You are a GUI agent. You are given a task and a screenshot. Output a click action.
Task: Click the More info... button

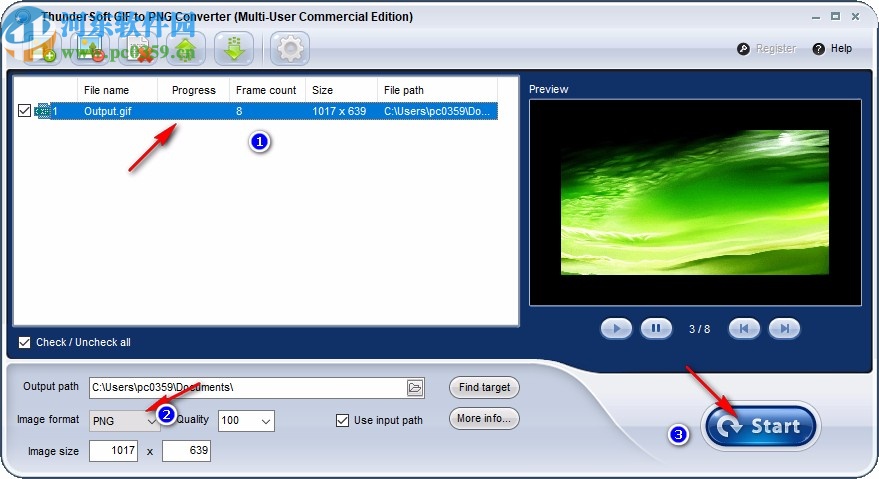484,418
